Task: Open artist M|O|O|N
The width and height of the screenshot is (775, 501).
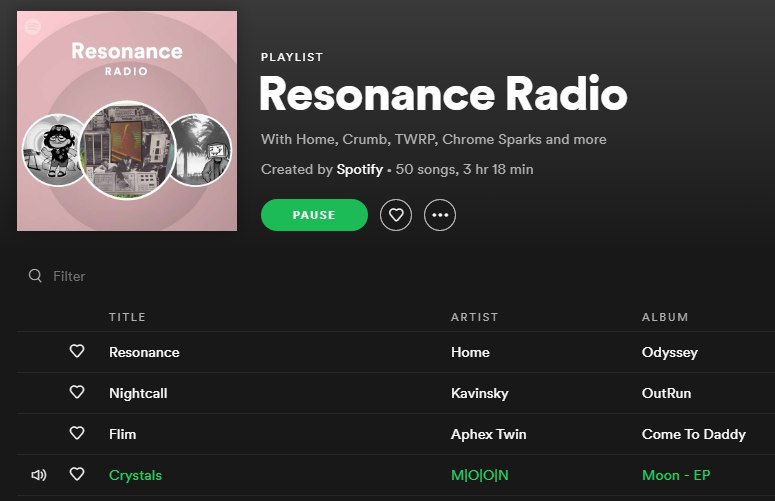Action: pos(479,475)
